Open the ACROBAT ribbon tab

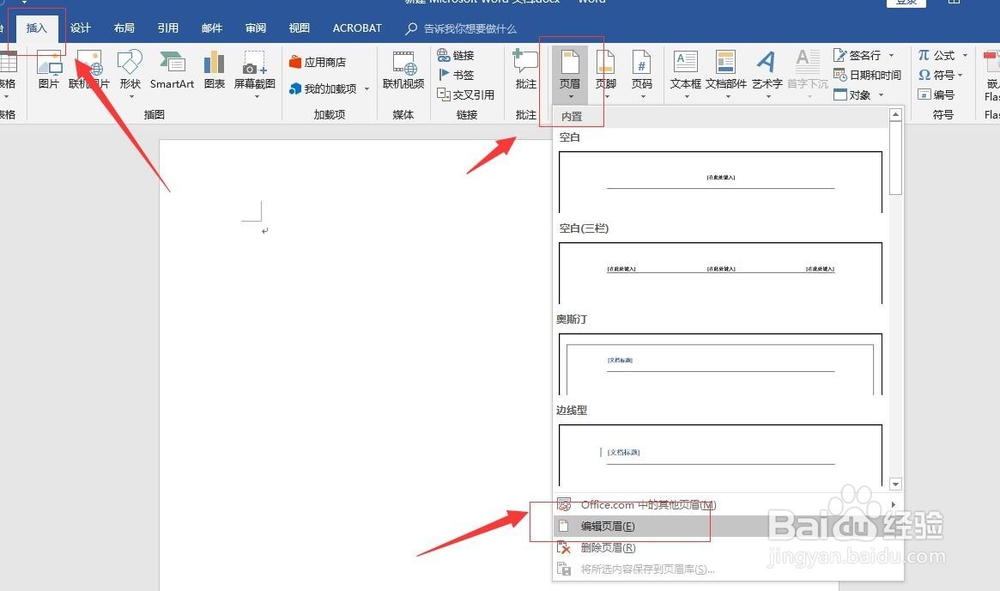356,27
